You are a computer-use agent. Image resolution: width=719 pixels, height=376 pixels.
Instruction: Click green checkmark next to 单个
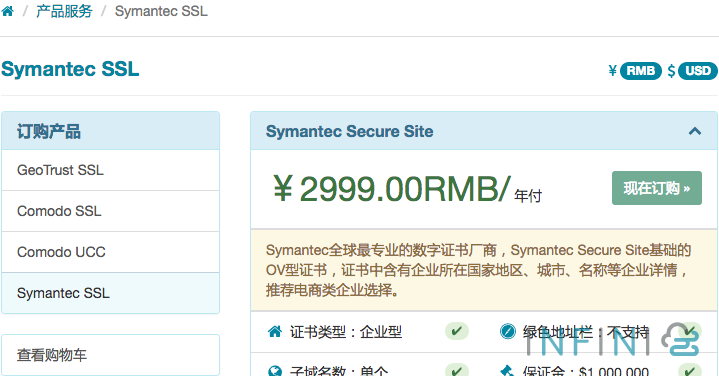coord(457,370)
